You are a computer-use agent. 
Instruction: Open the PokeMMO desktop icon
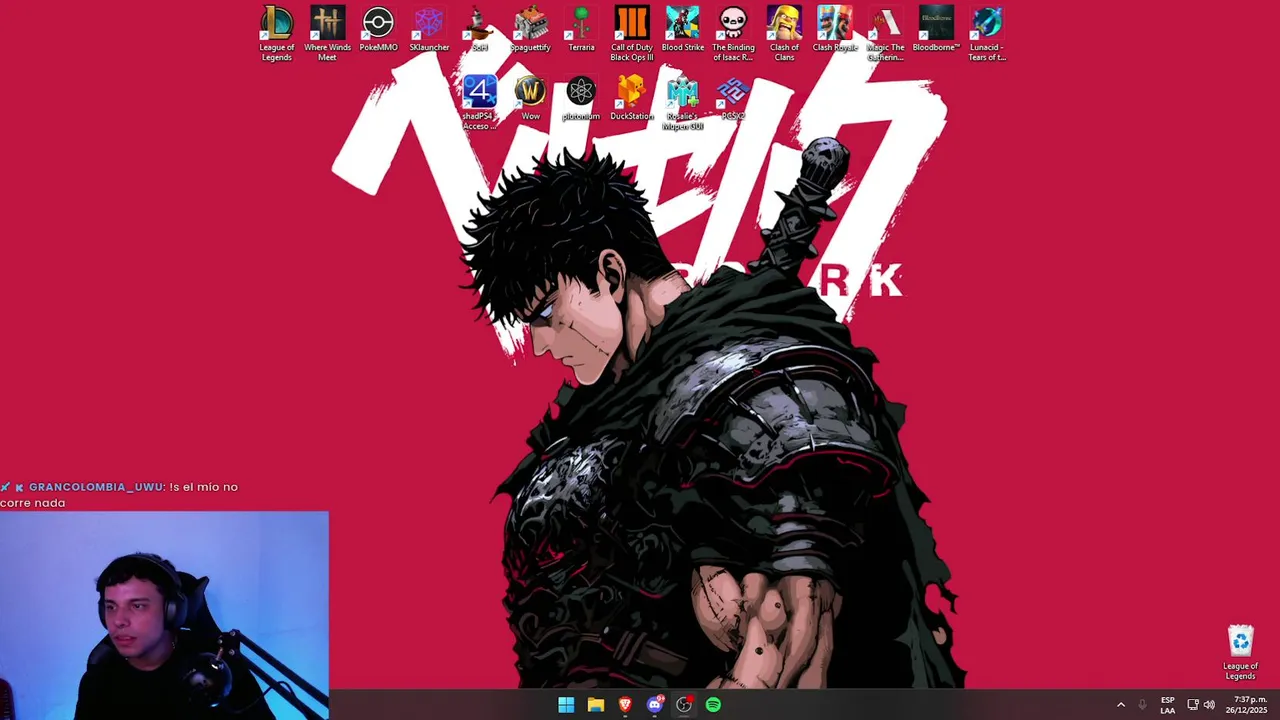(378, 29)
